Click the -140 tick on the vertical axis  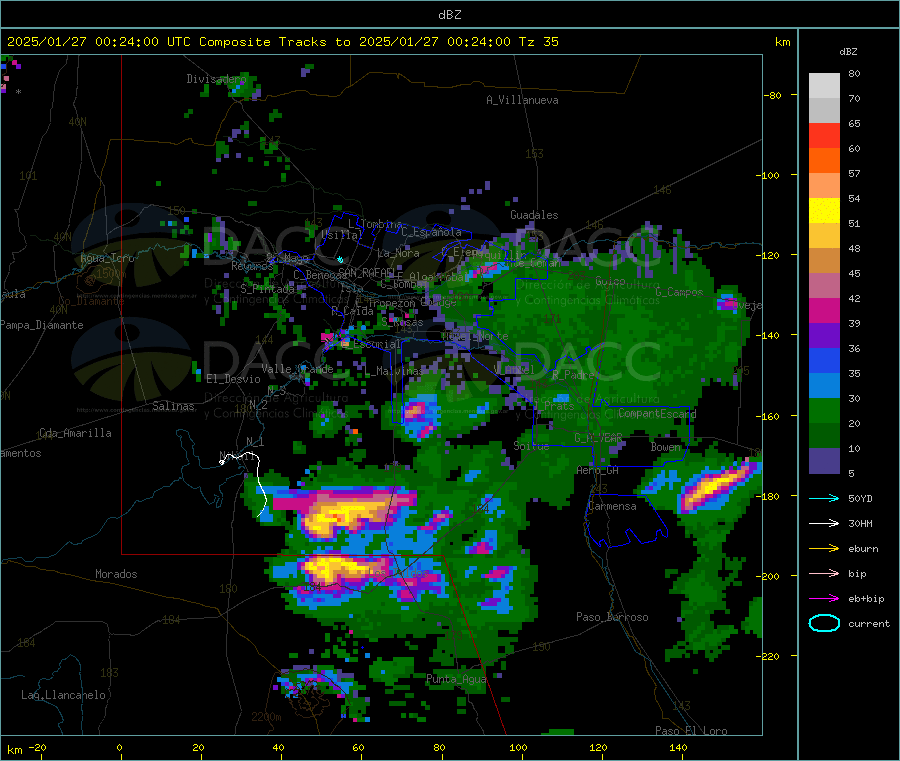coord(768,336)
